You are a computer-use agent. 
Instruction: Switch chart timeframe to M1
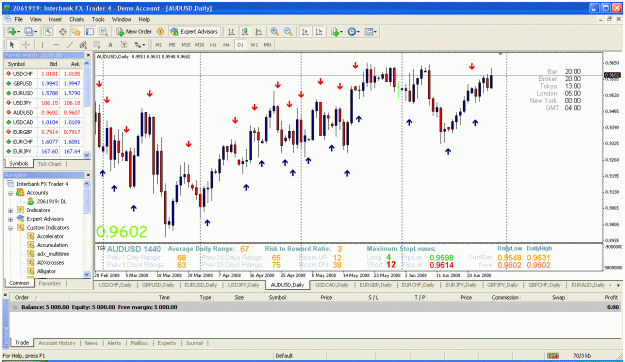[159, 45]
